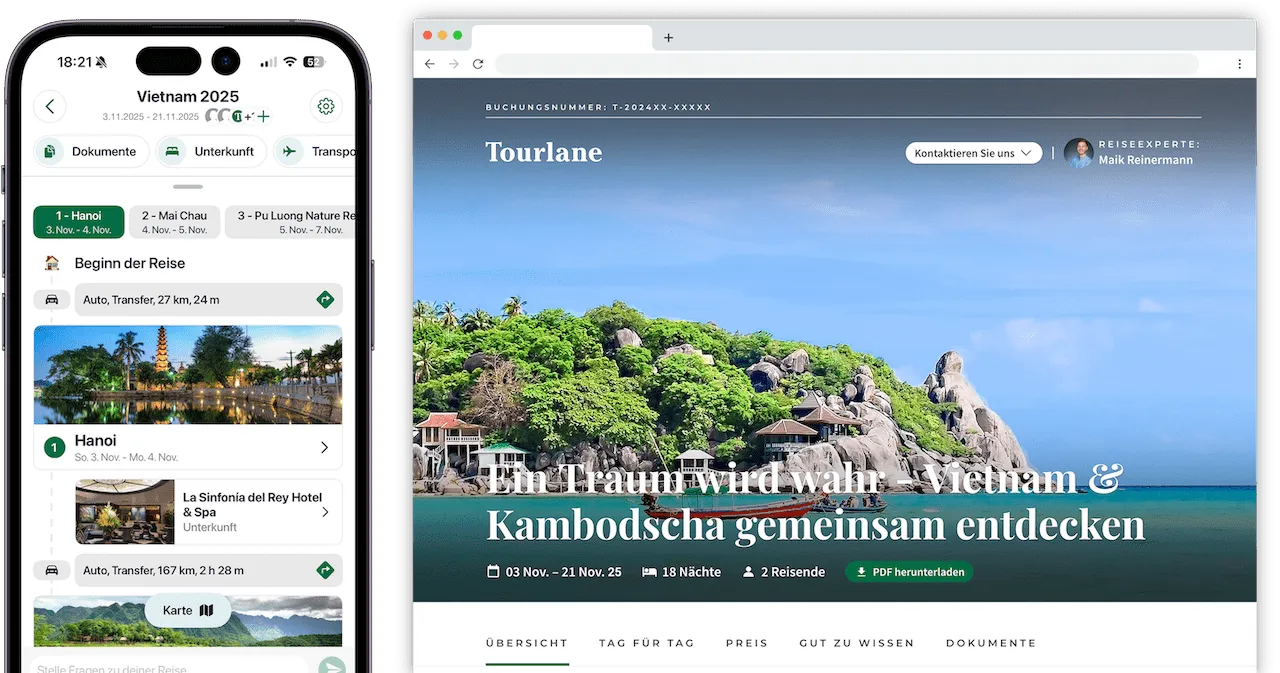This screenshot has width=1280, height=673.
Task: Click the active browser tab
Action: pos(562,38)
